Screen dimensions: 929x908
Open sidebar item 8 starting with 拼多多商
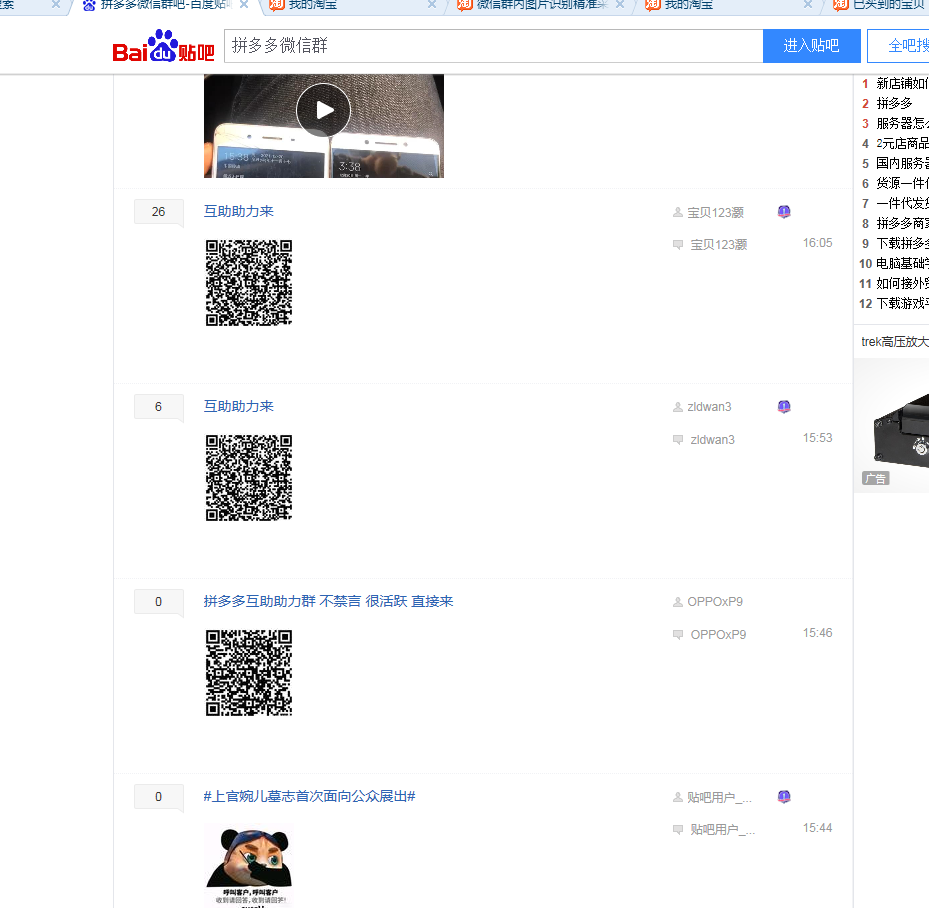902,223
